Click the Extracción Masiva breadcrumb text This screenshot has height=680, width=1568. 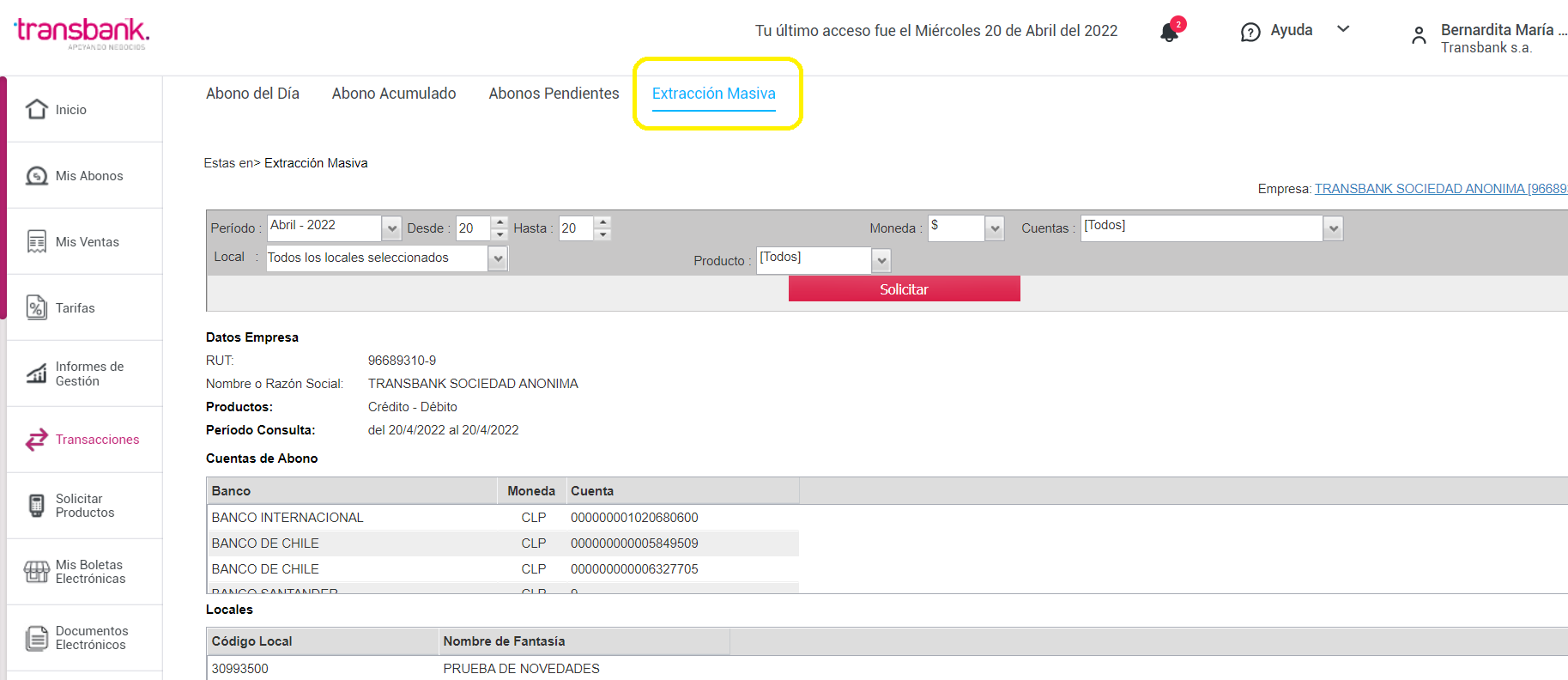pyautogui.click(x=316, y=163)
